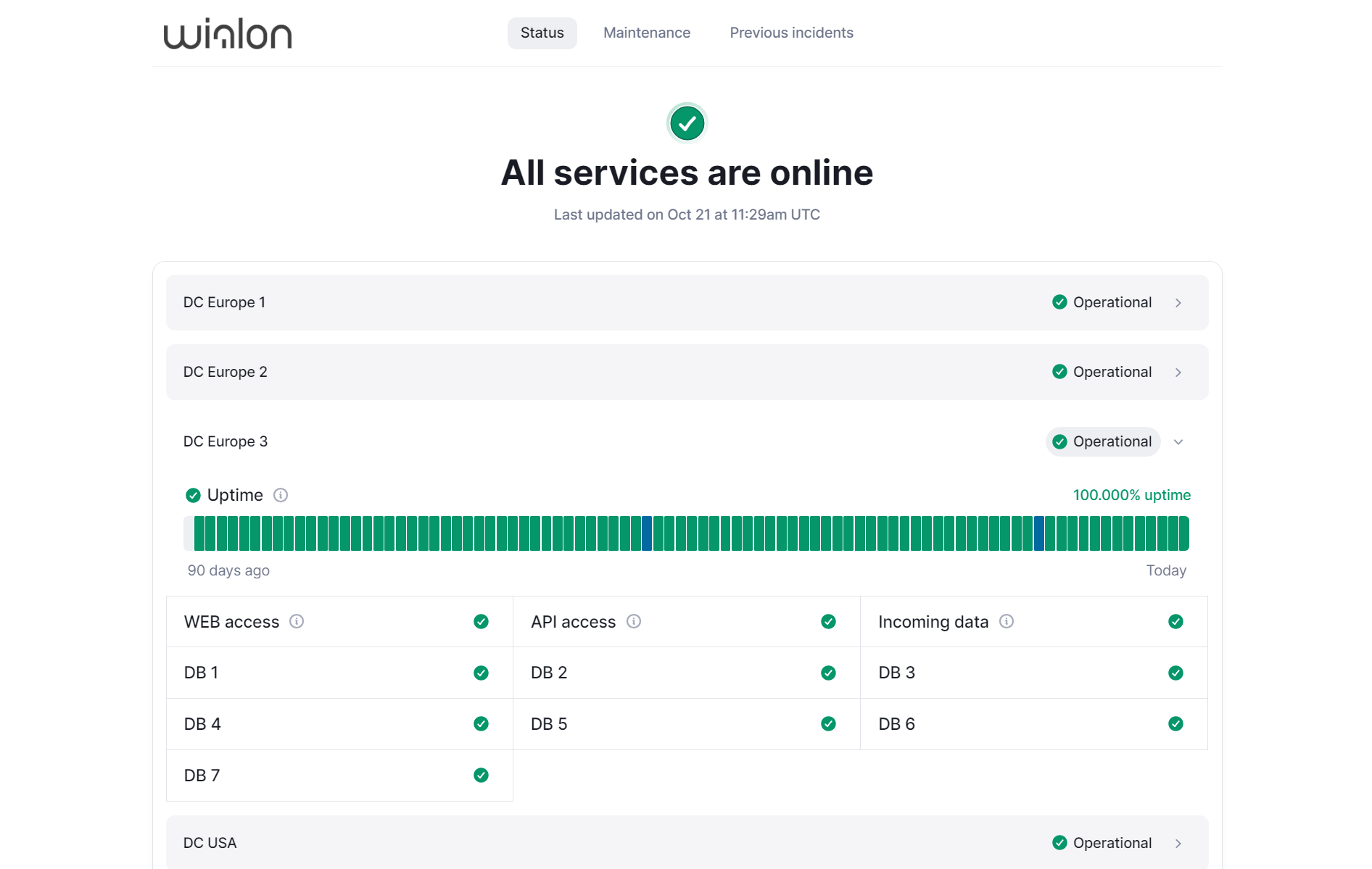Expand the DC Europe 2 chevron
The height and width of the screenshot is (869, 1372).
click(1178, 373)
